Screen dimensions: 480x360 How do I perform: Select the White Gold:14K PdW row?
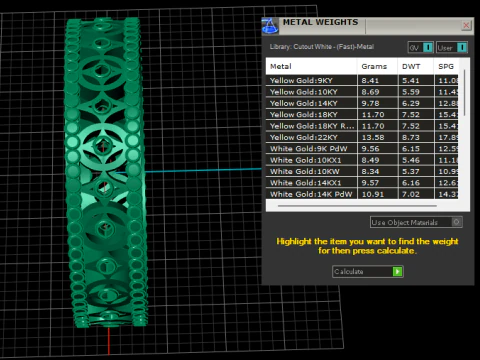tap(362, 194)
